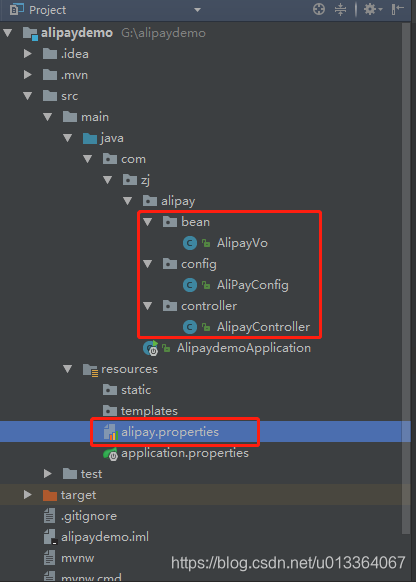Image resolution: width=416 pixels, height=582 pixels.
Task: Click the orange target folder icon
Action: [50, 495]
